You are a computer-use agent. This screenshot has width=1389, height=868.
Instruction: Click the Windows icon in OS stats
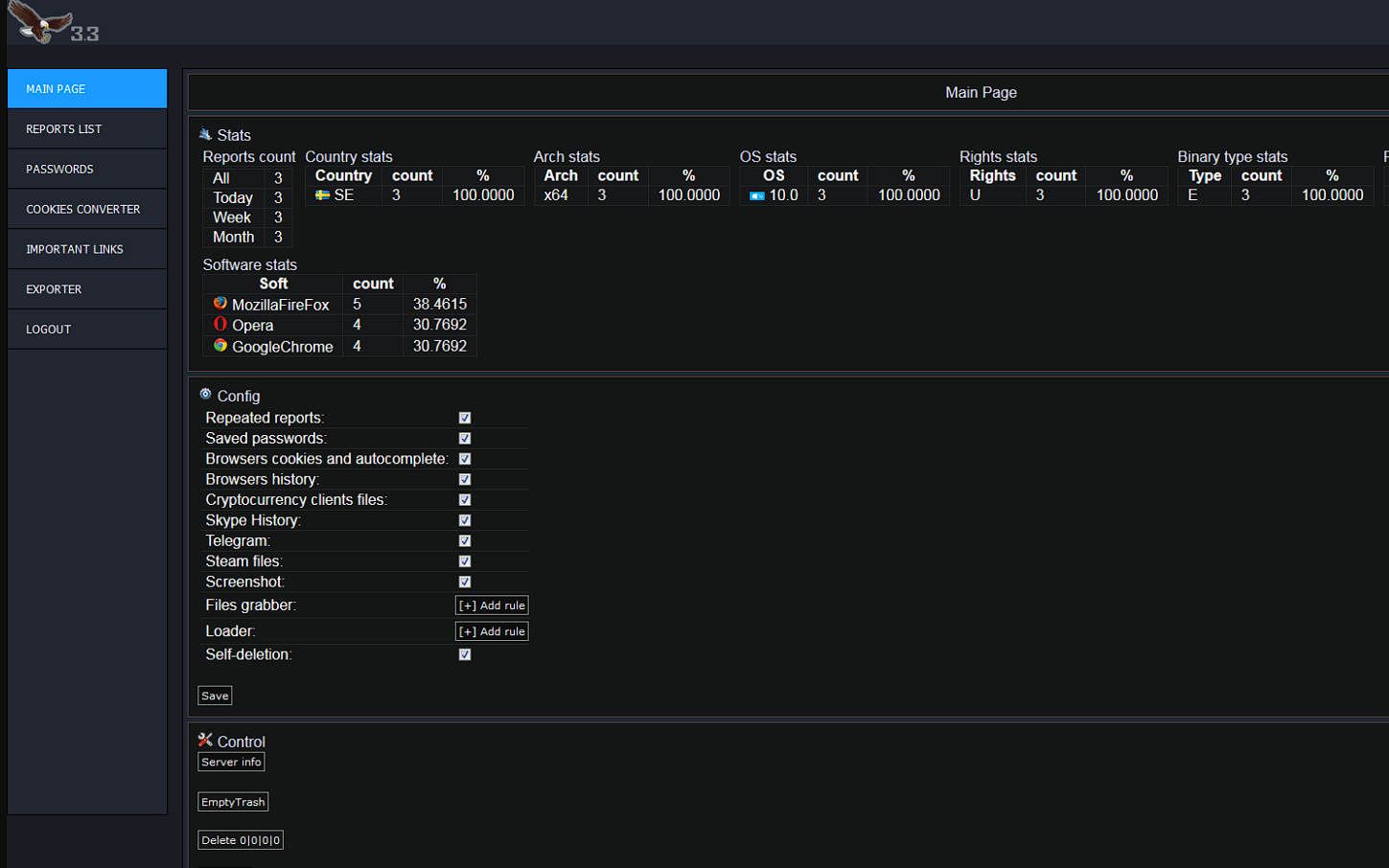point(756,195)
